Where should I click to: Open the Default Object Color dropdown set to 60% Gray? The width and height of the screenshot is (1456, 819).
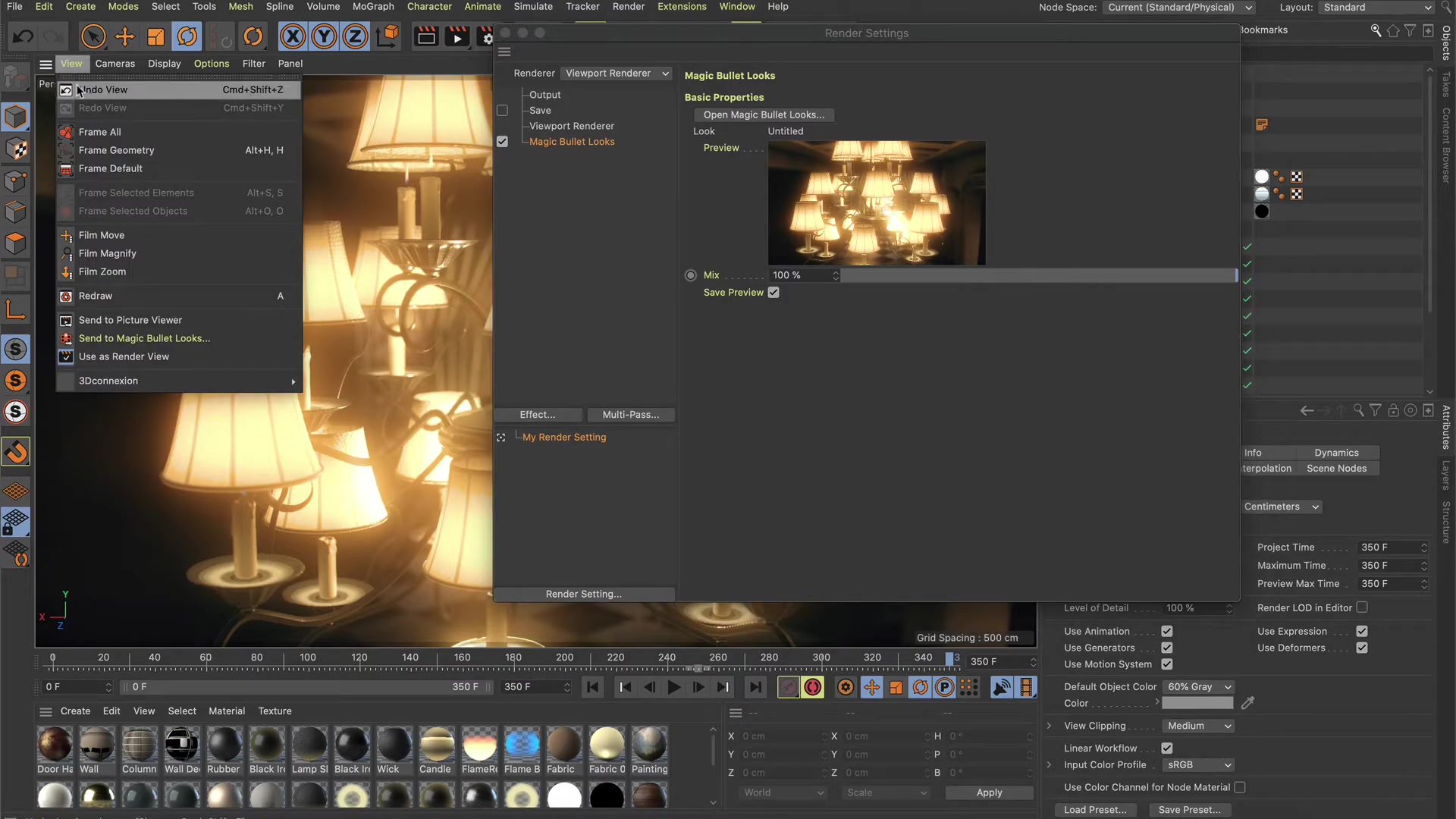point(1198,686)
